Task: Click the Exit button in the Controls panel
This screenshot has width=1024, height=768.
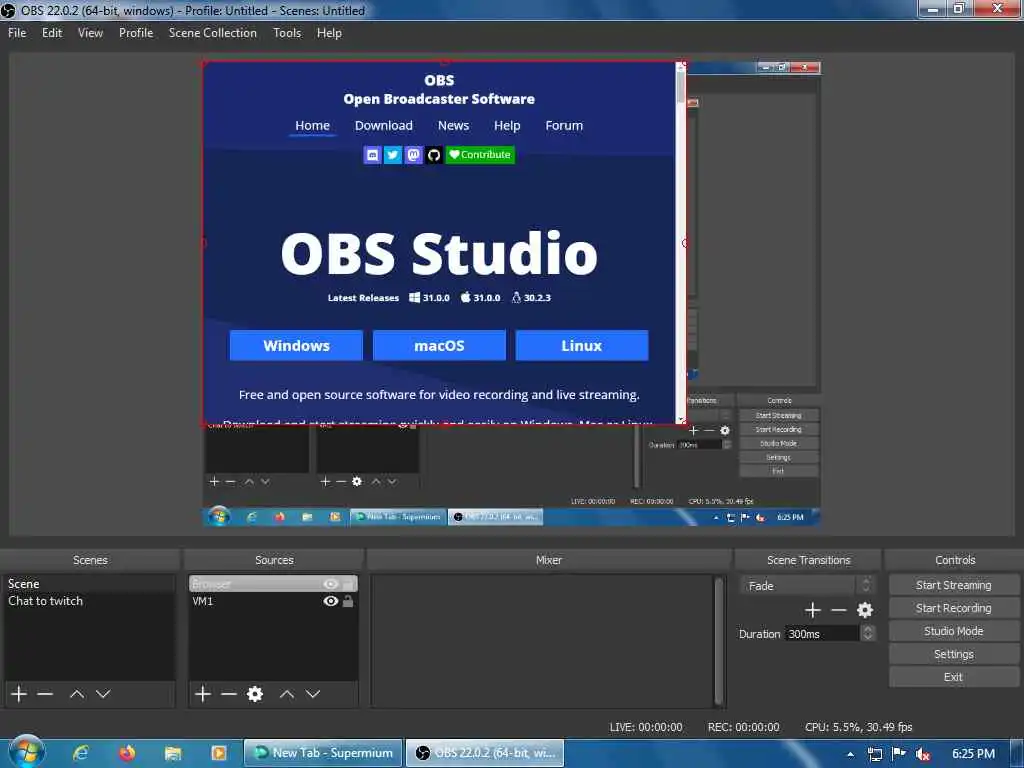Action: 953,677
